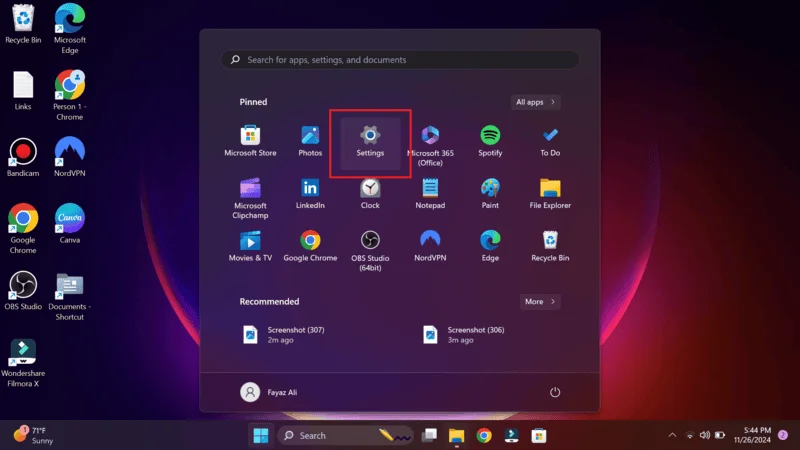Viewport: 800px width, 450px height.
Task: Launch Notepad from Start menu
Action: tap(430, 194)
